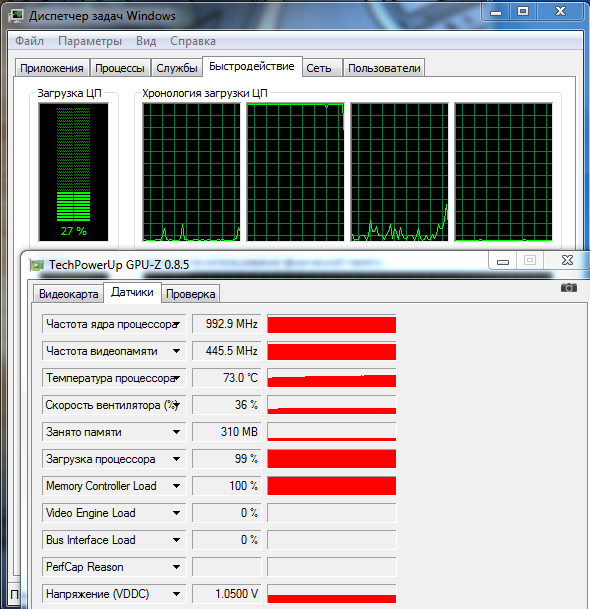Screen dimensions: 590x609
Task: Click the GPU core clock red graph
Action: 332,324
